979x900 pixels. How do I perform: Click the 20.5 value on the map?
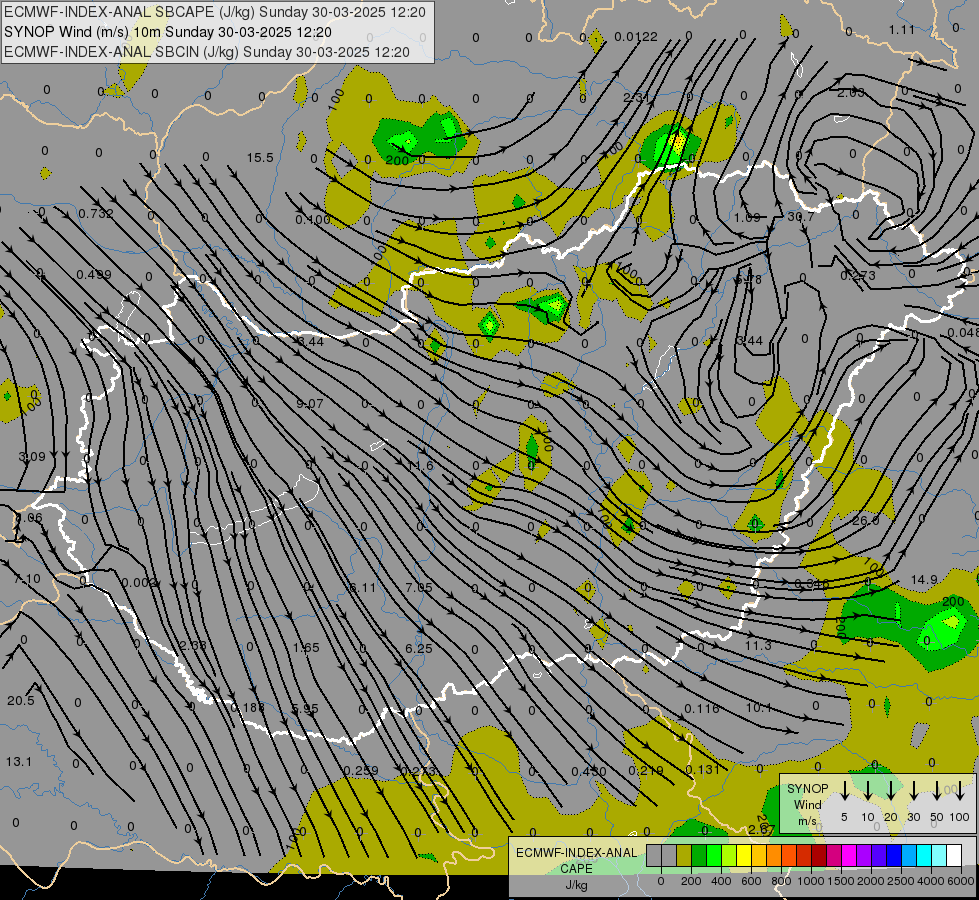click(21, 701)
